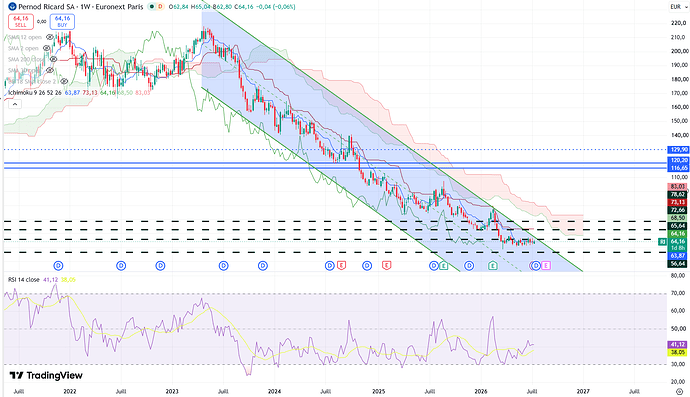Click the yellow 38,05 RSI average label
The width and height of the screenshot is (690, 397).
tap(678, 353)
